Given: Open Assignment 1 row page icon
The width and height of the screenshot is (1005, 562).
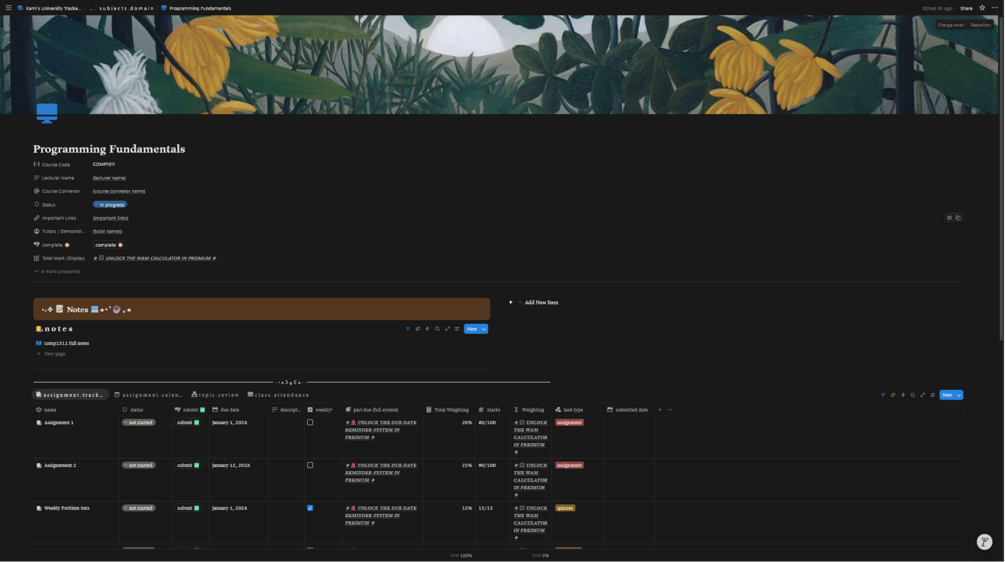Looking at the screenshot, I should (39, 423).
